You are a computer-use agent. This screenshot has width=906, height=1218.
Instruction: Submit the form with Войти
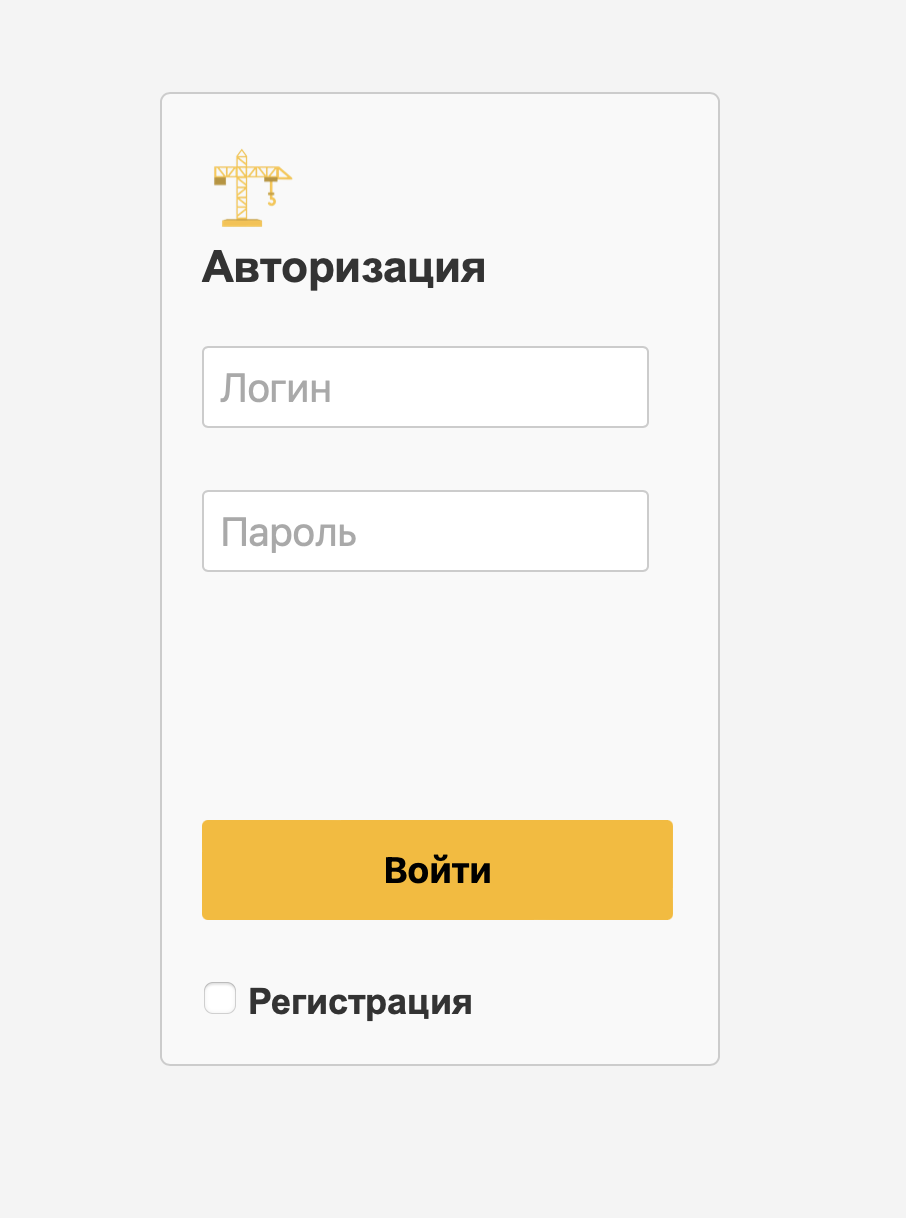point(437,870)
